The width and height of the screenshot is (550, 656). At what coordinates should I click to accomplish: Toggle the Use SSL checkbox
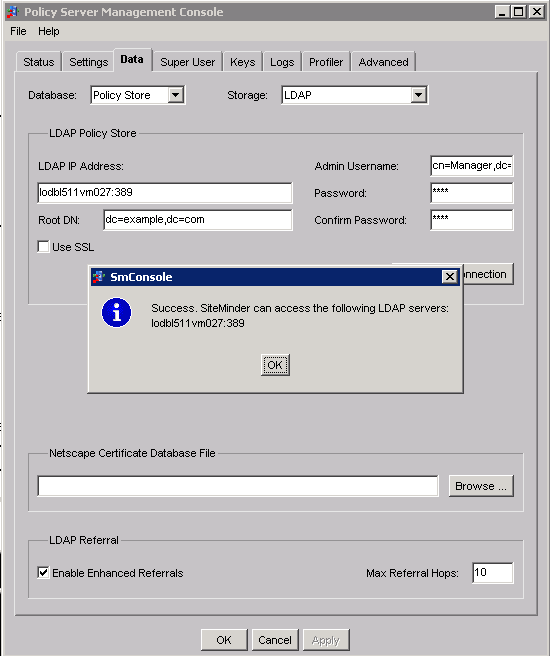pyautogui.click(x=43, y=247)
